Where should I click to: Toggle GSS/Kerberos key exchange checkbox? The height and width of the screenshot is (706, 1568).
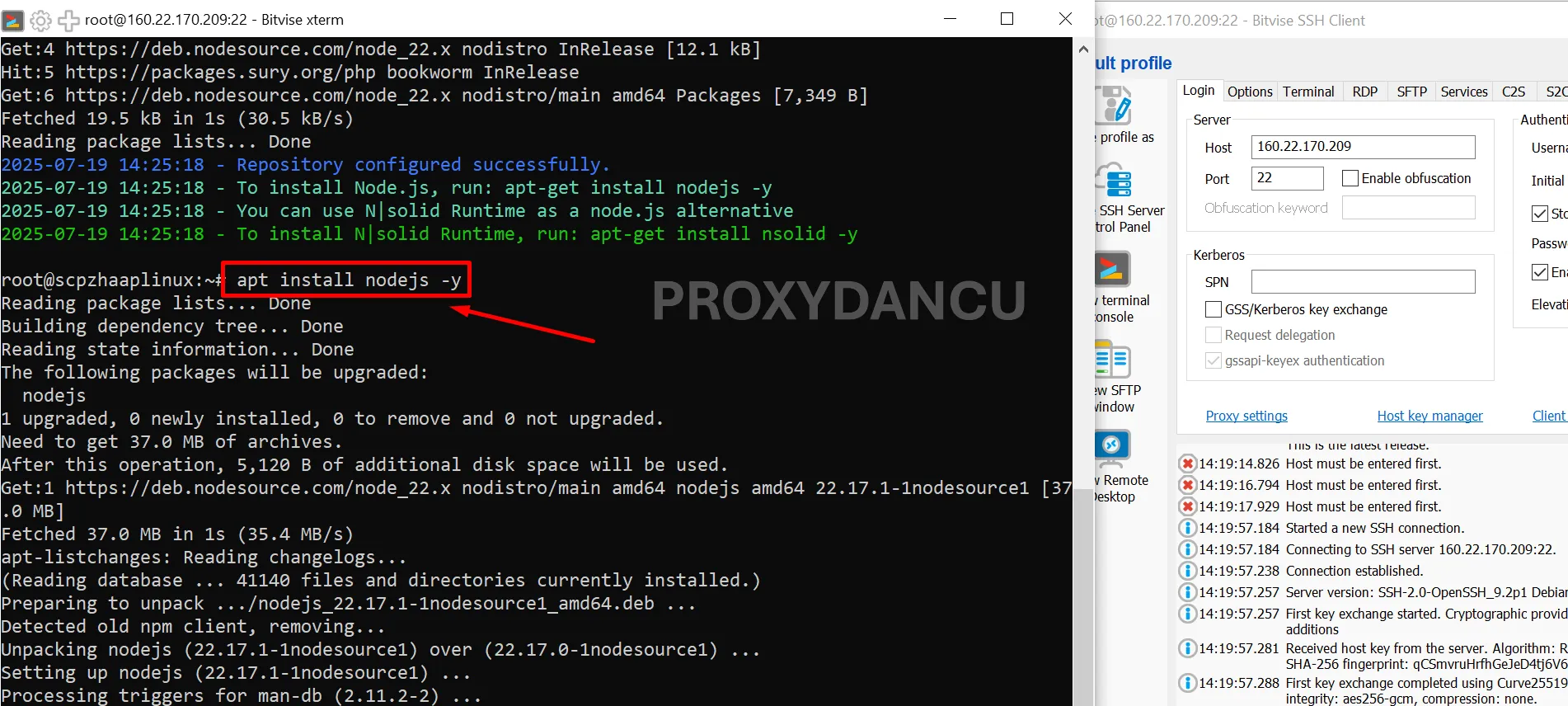point(1214,309)
